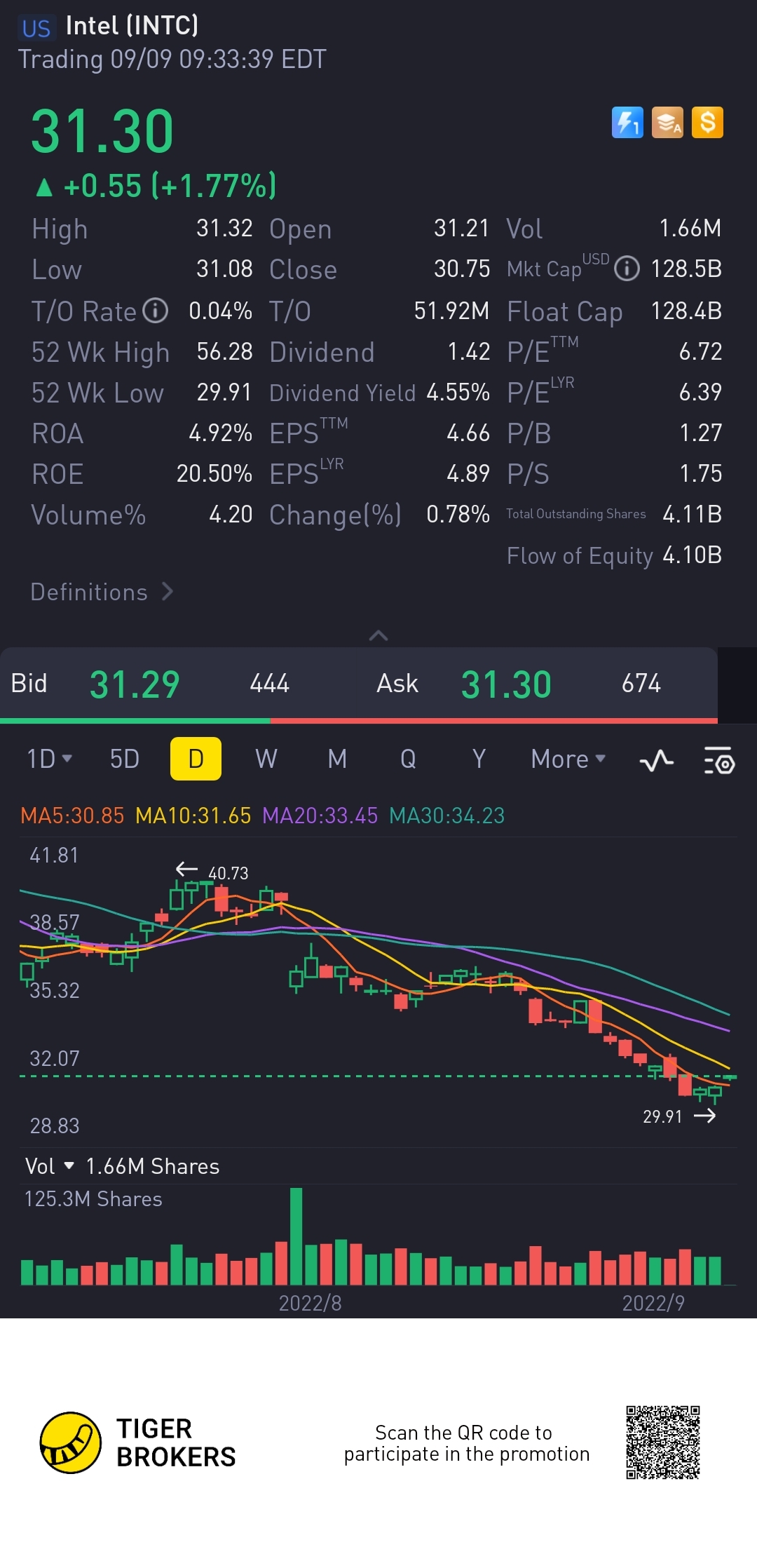
Task: Tap the current price 31.30 headline
Action: (x=102, y=131)
